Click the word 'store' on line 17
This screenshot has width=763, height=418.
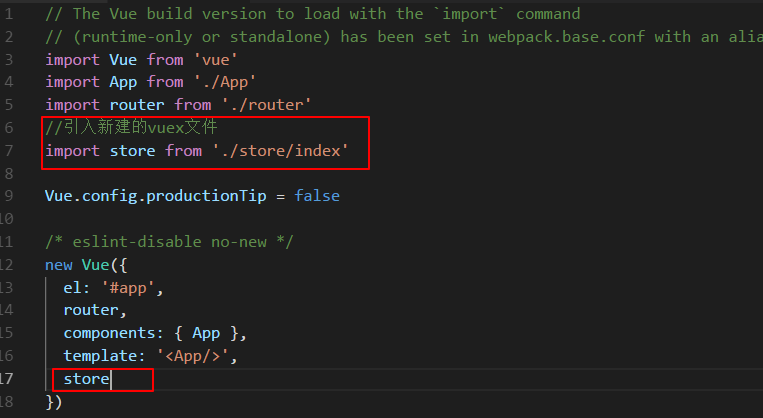[86, 379]
